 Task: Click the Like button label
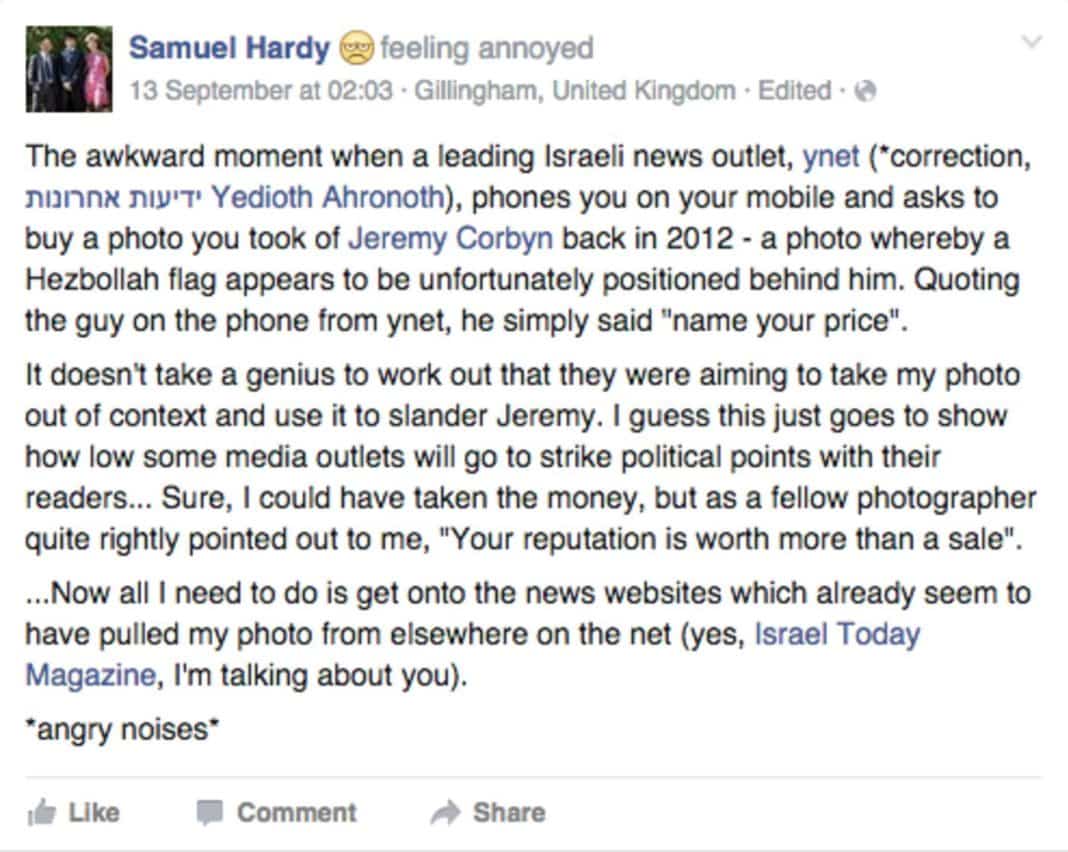click(x=93, y=812)
